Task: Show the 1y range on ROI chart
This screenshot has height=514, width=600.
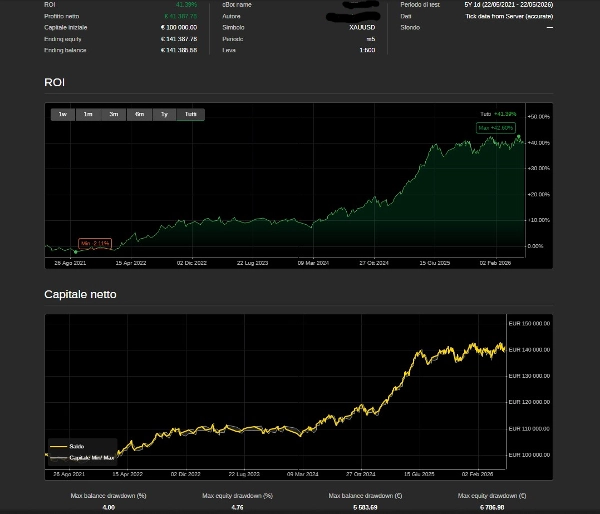Action: click(x=165, y=114)
